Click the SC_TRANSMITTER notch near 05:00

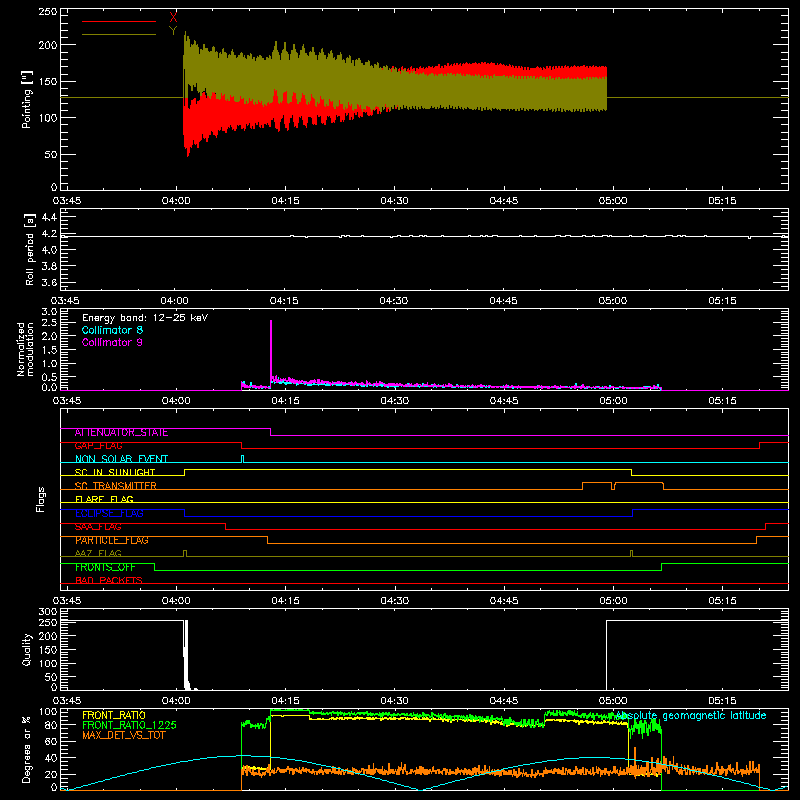click(x=613, y=486)
